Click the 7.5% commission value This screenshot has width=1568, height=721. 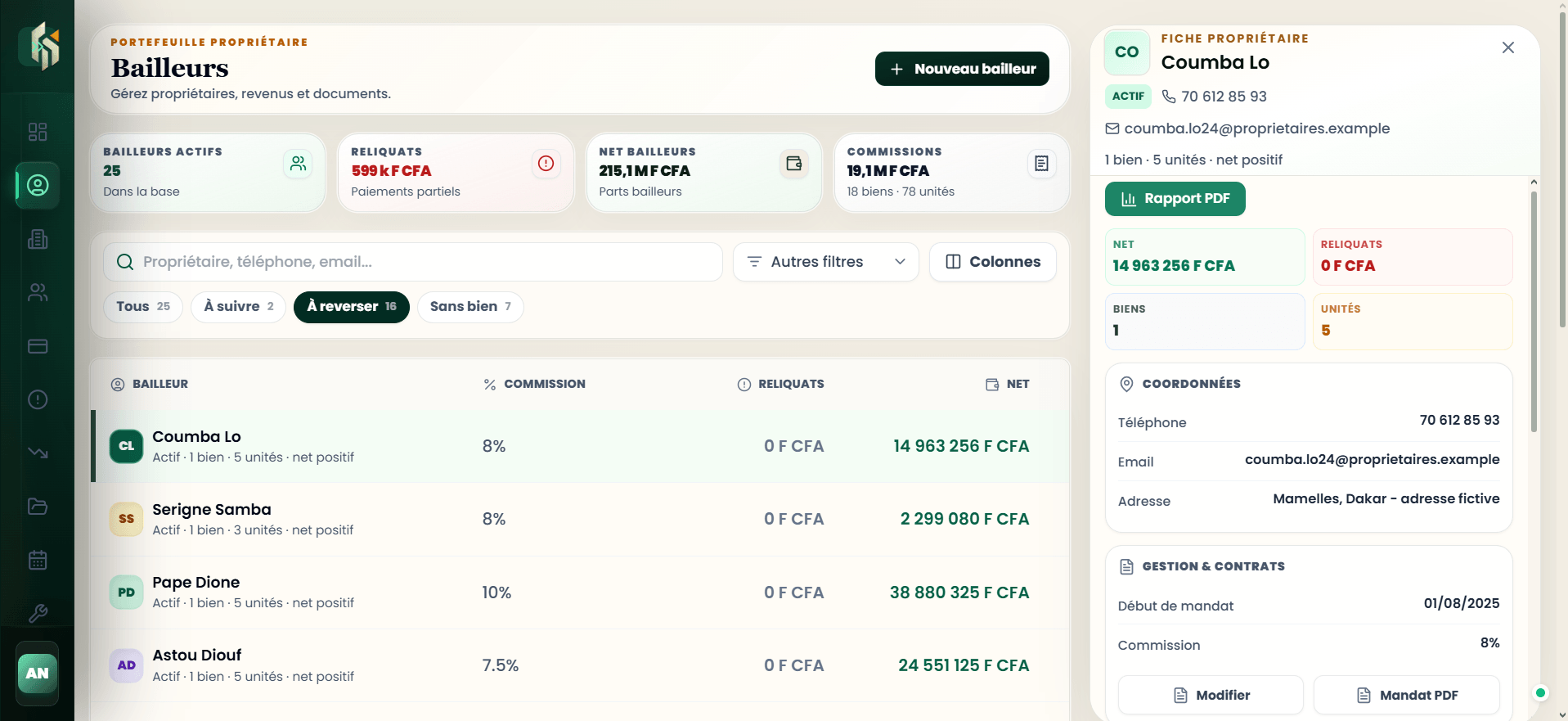click(x=501, y=665)
